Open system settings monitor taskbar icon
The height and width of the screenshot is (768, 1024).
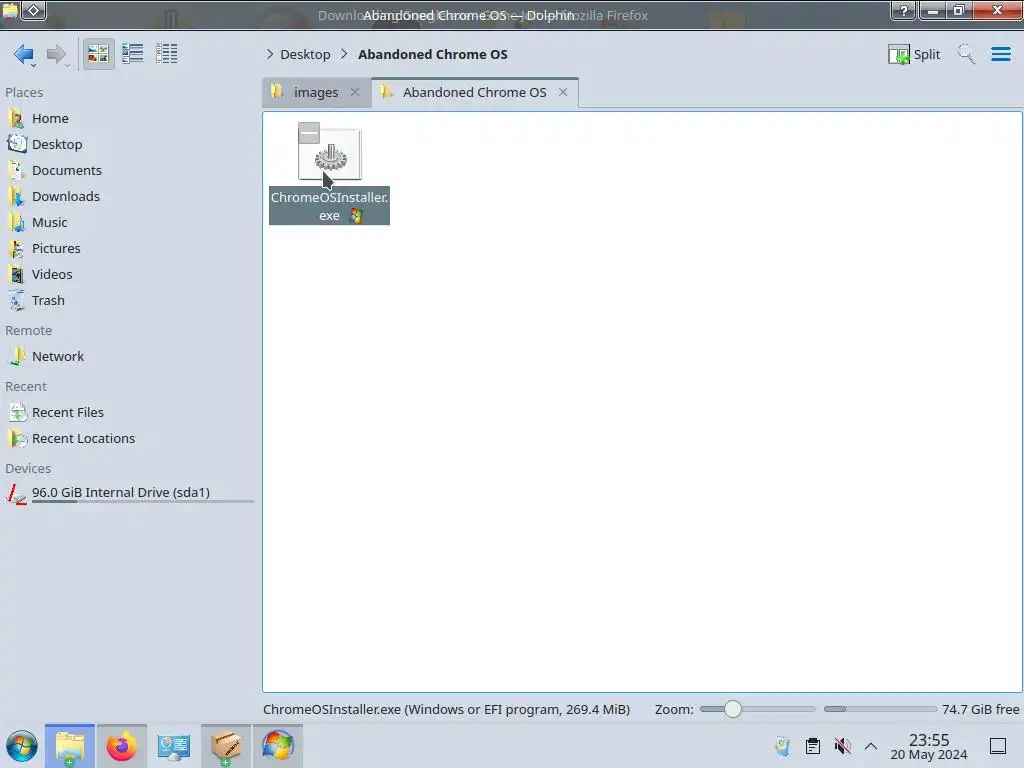click(174, 746)
